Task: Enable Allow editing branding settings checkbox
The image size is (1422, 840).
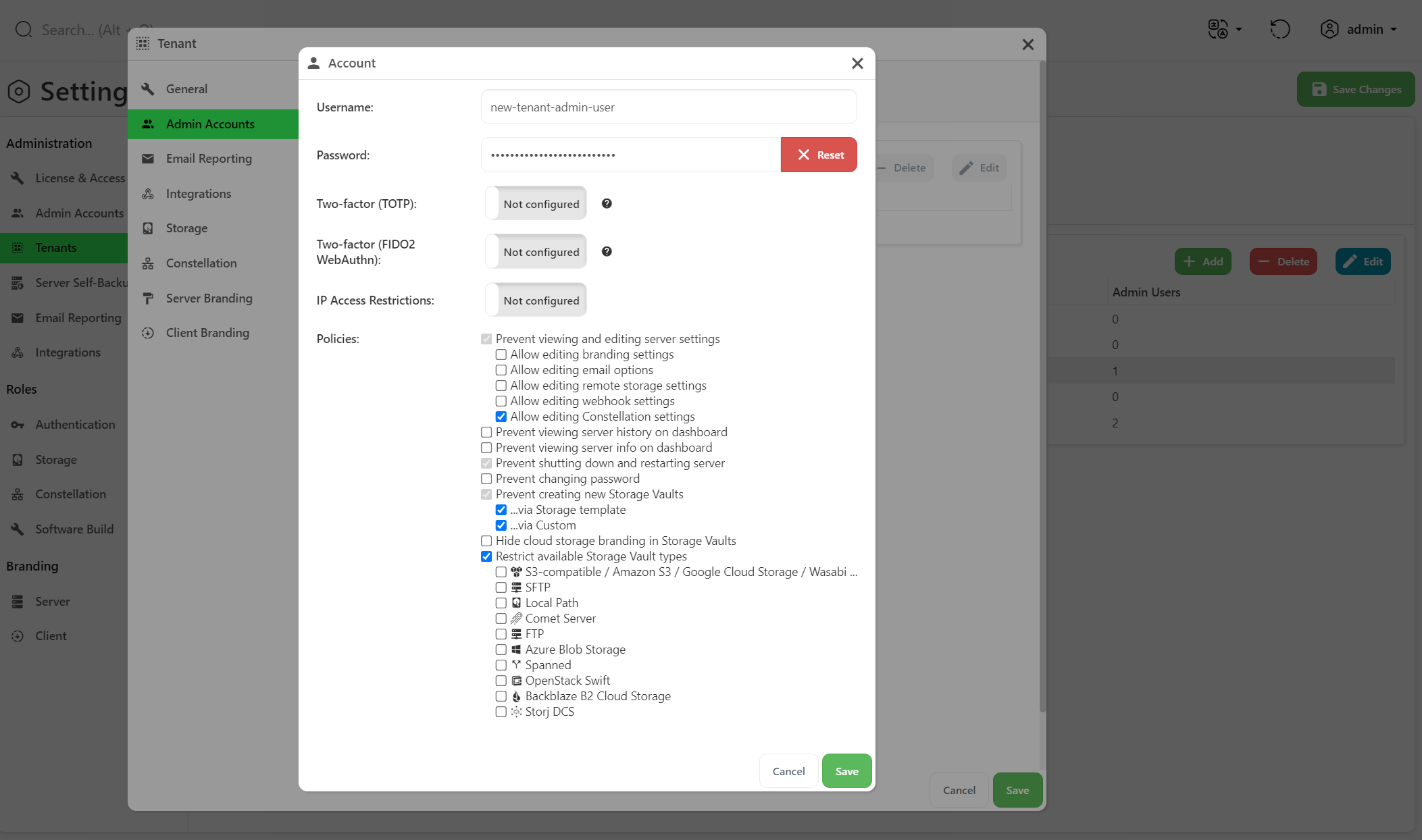Action: (501, 355)
